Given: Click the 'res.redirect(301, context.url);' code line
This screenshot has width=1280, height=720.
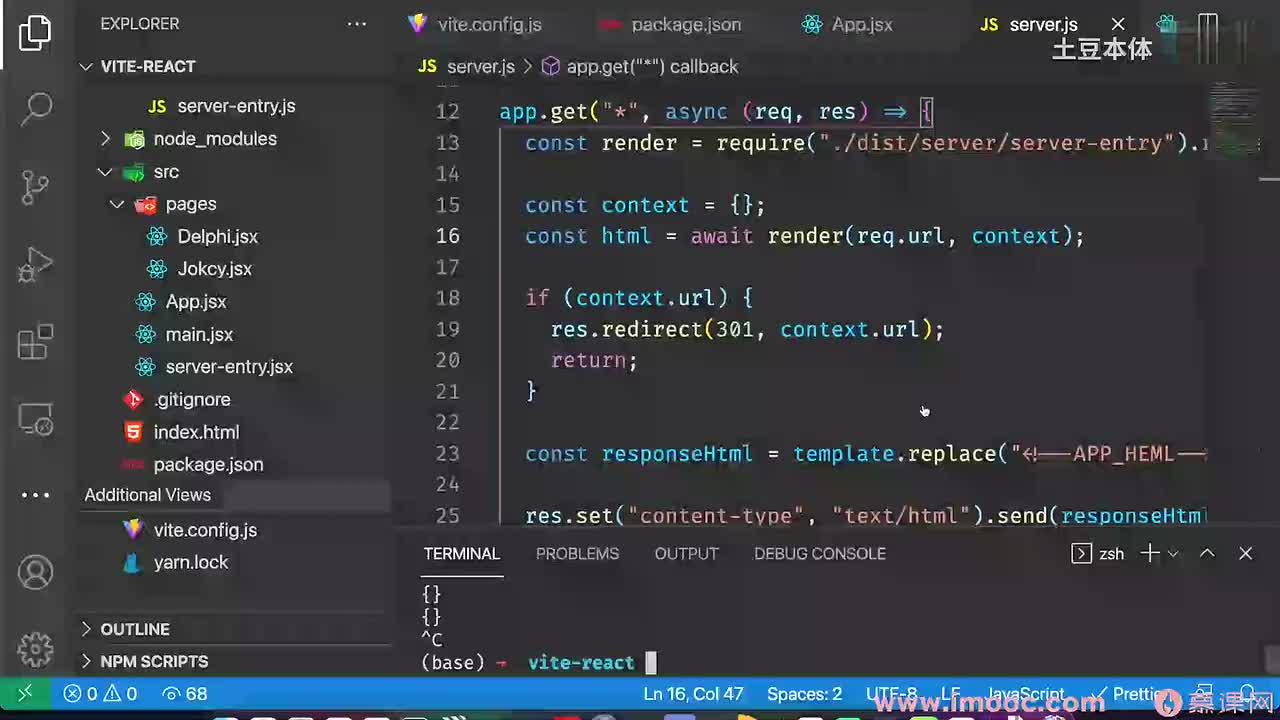Looking at the screenshot, I should [x=747, y=329].
